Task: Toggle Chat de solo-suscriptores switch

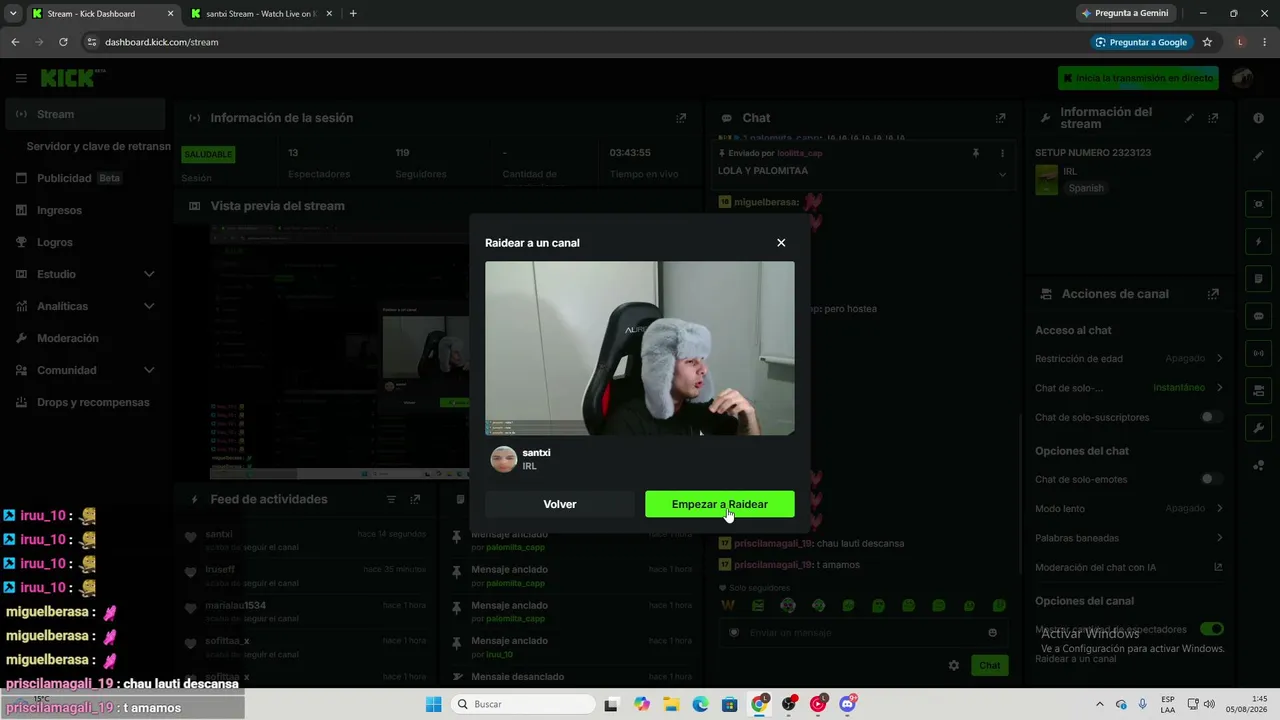Action: (x=1211, y=417)
